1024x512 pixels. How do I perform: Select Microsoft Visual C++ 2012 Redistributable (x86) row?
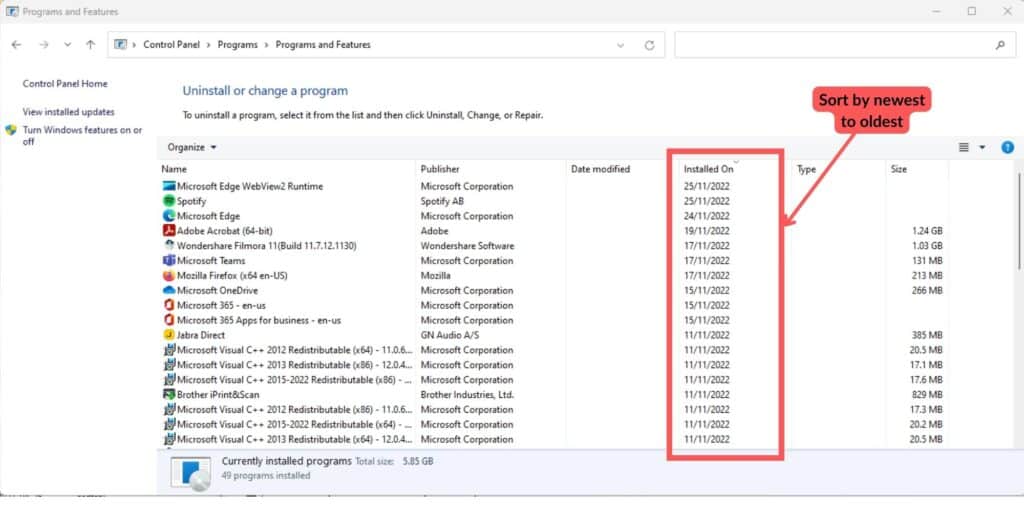coord(552,409)
